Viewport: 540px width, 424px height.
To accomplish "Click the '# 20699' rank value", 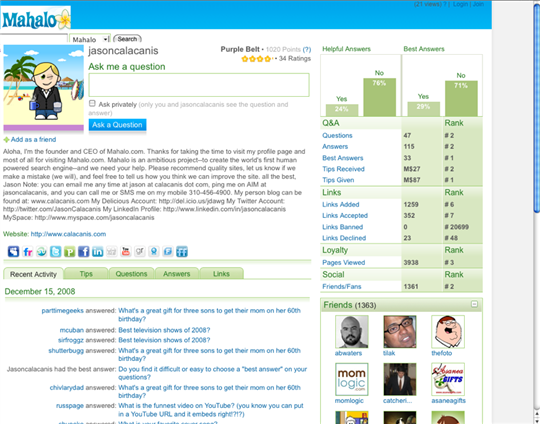I will [456, 227].
